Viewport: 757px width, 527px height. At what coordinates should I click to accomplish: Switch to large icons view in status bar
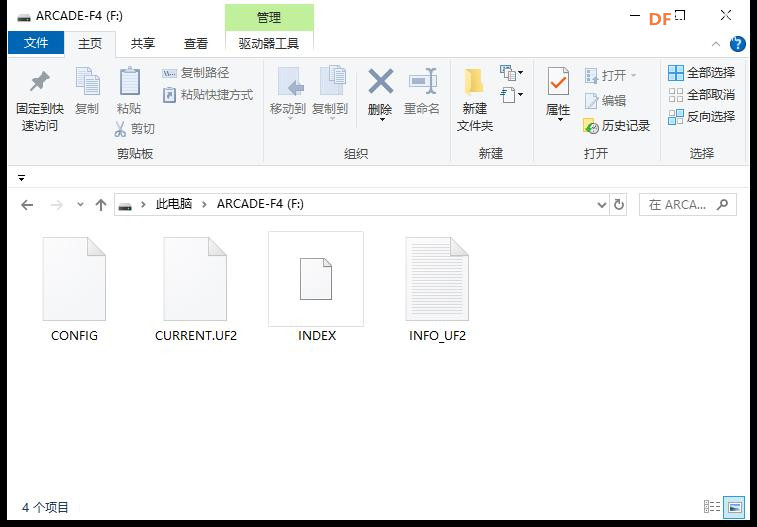735,507
